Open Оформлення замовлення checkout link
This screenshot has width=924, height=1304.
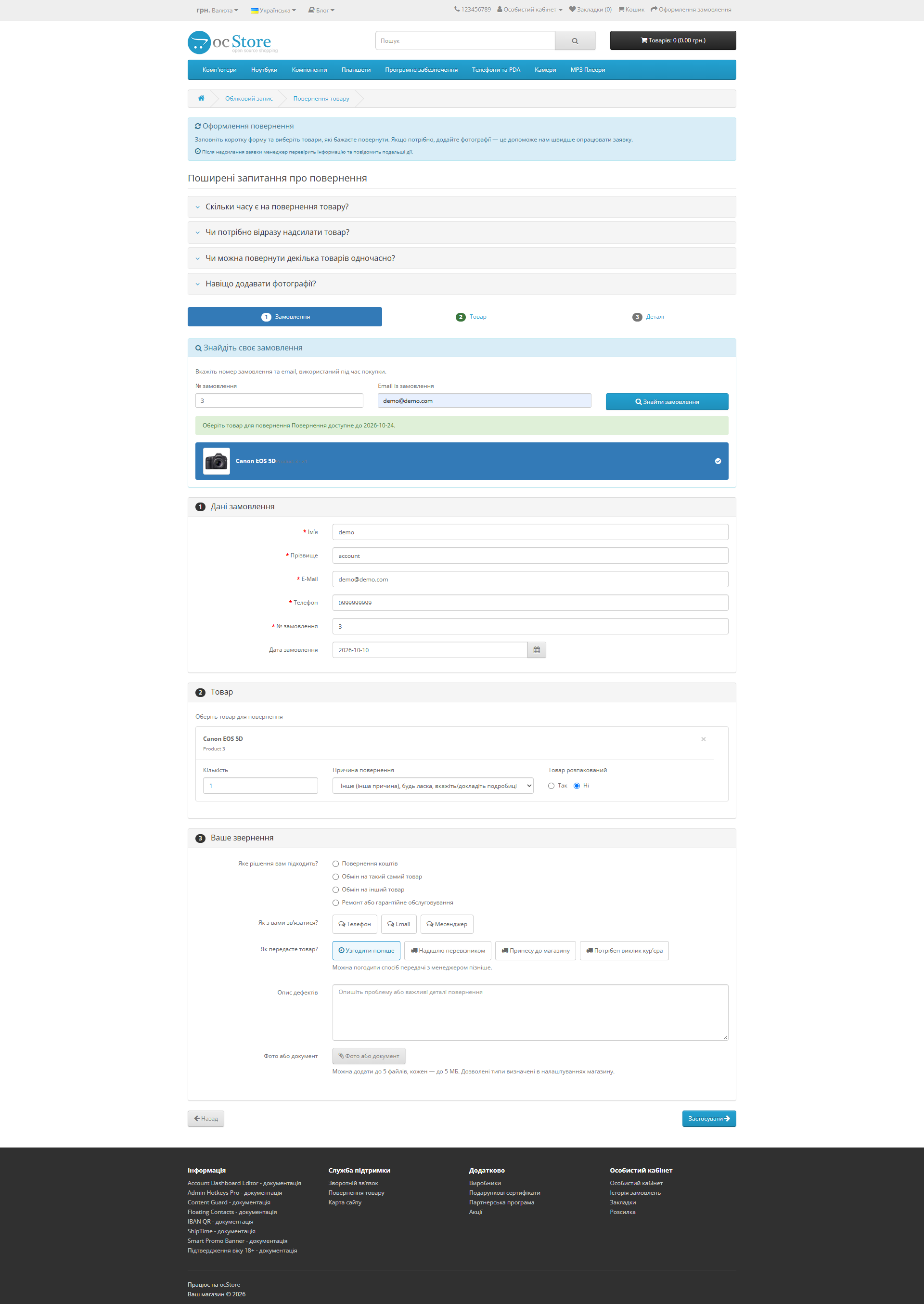pos(691,10)
